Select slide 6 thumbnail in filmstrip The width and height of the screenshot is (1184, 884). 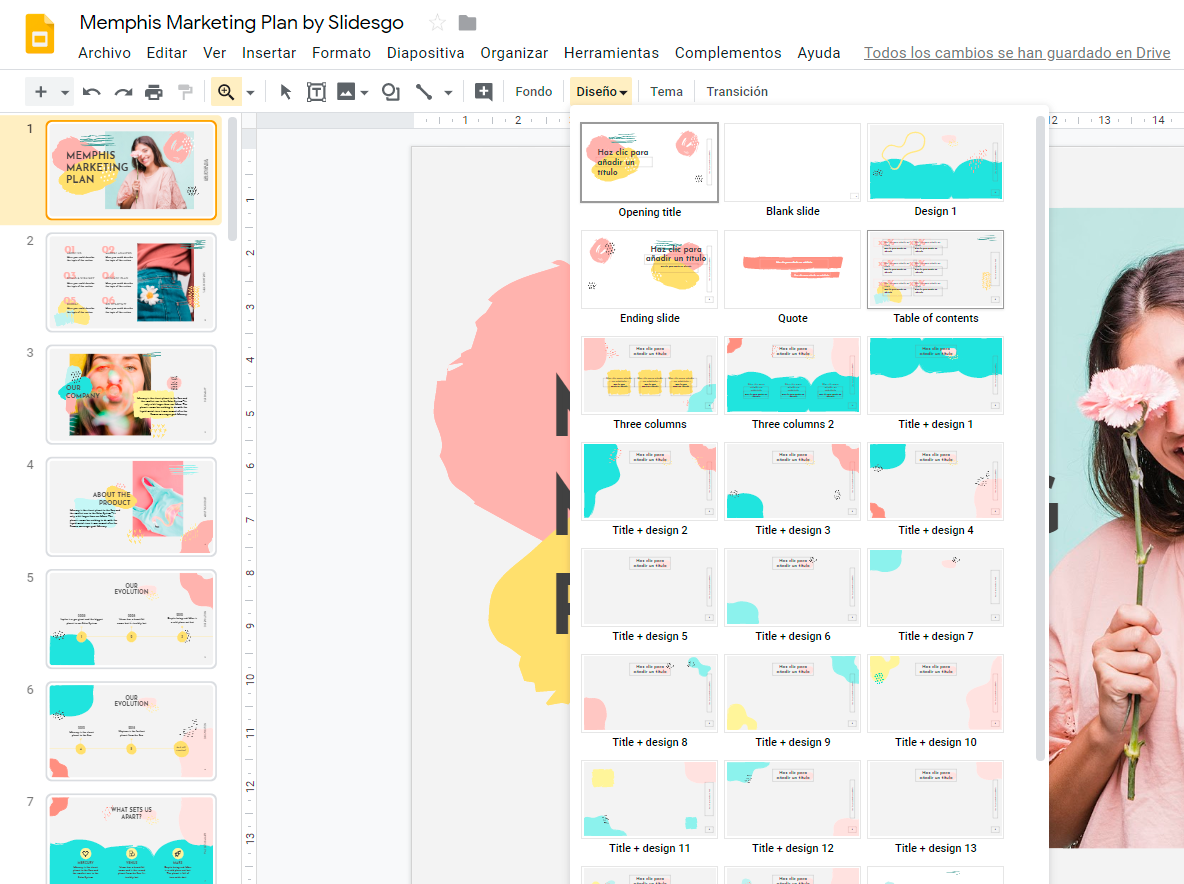pyautogui.click(x=131, y=731)
